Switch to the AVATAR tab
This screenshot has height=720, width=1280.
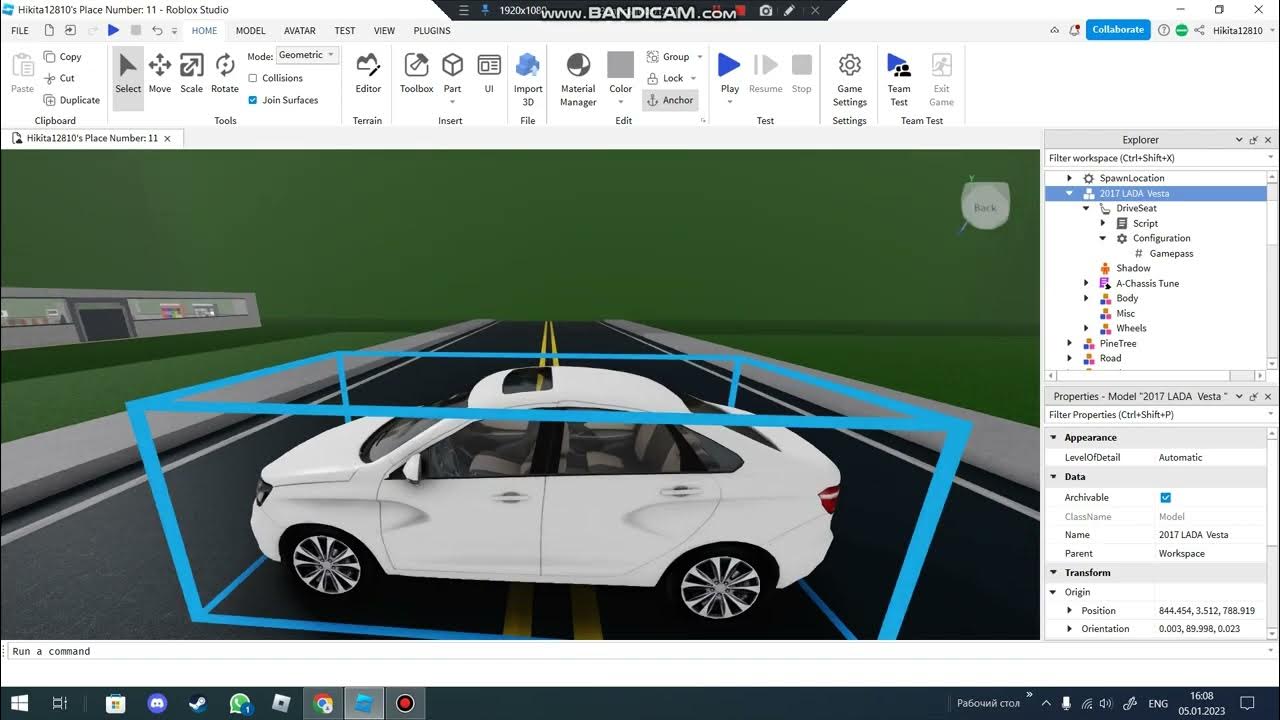tap(300, 31)
